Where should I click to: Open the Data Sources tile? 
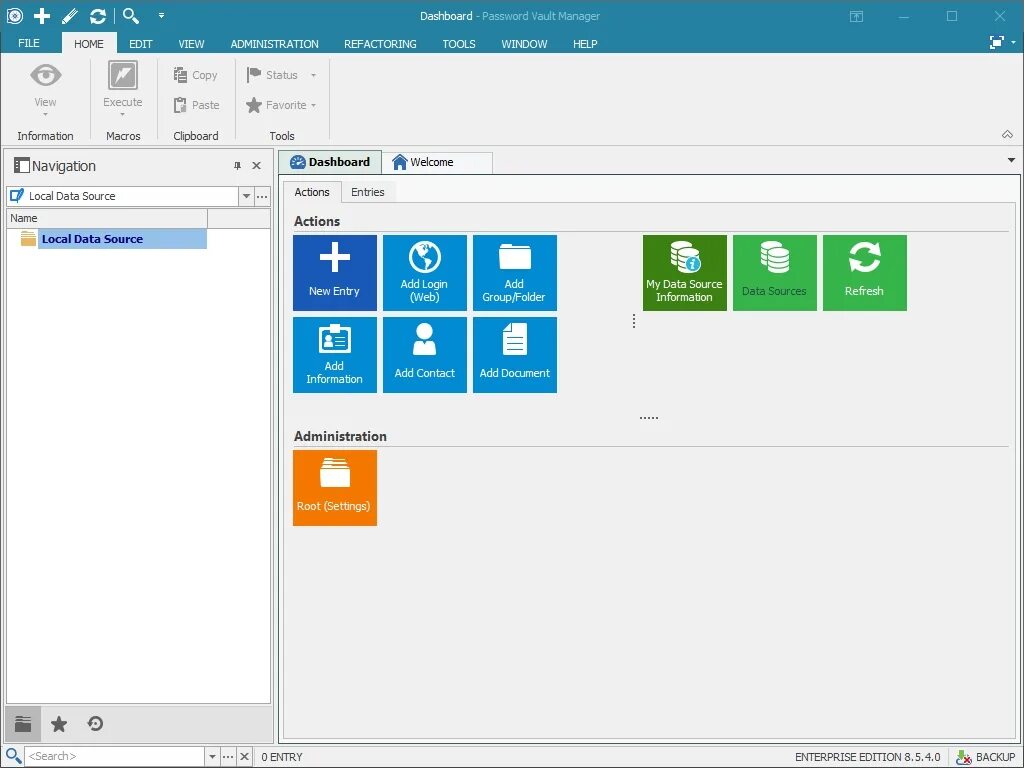[775, 273]
